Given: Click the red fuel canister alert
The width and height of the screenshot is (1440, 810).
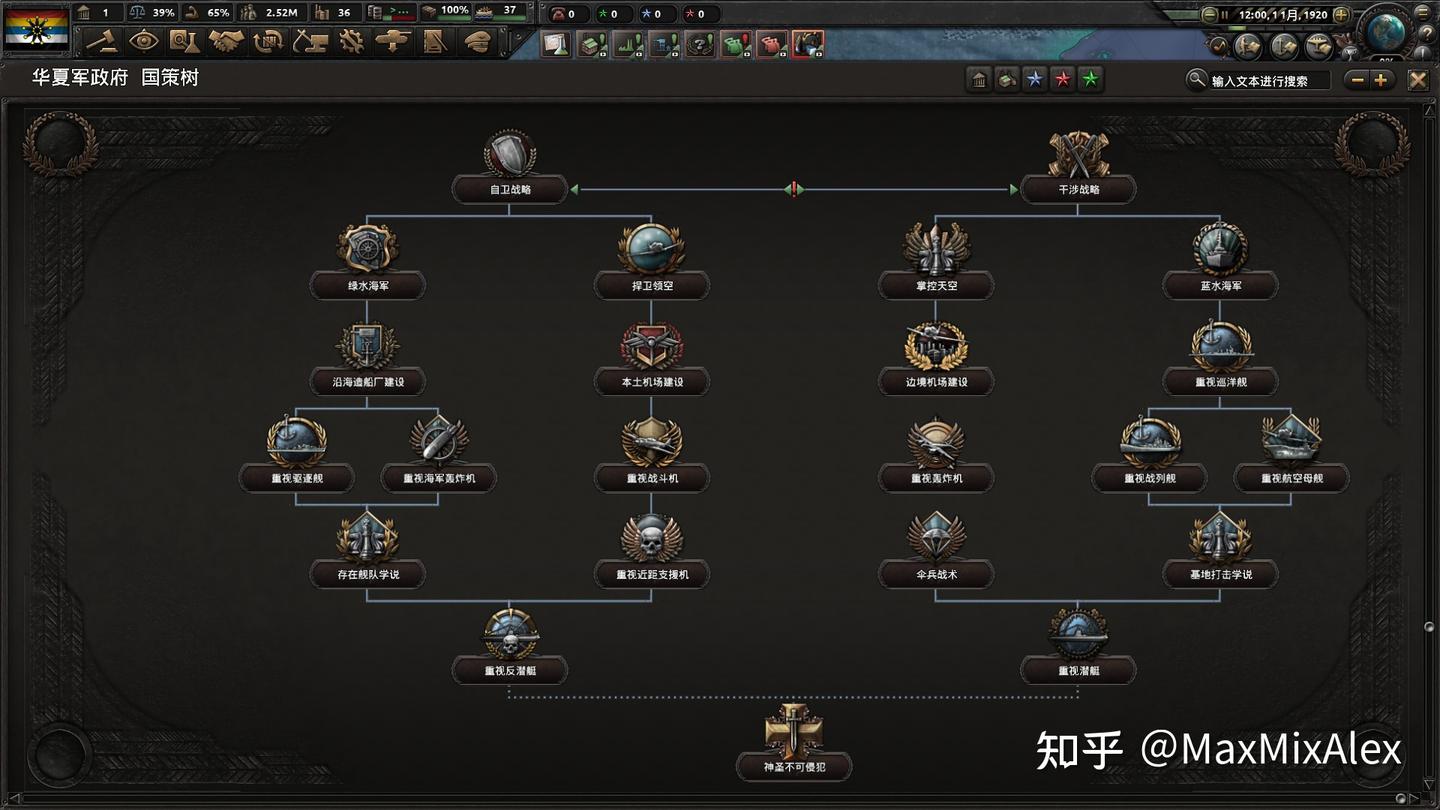Looking at the screenshot, I should click(772, 44).
